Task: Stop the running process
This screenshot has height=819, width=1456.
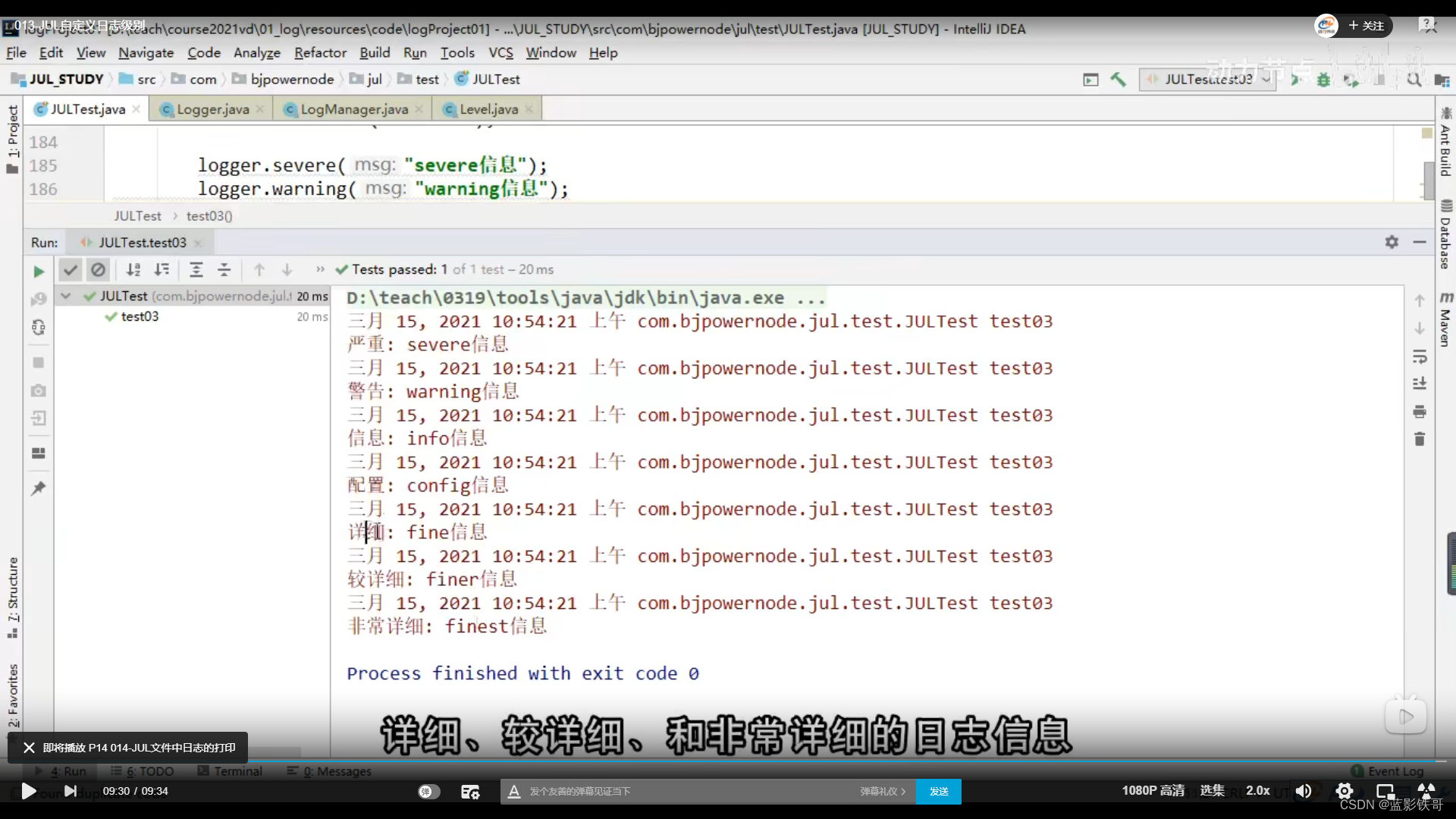Action: (x=39, y=362)
